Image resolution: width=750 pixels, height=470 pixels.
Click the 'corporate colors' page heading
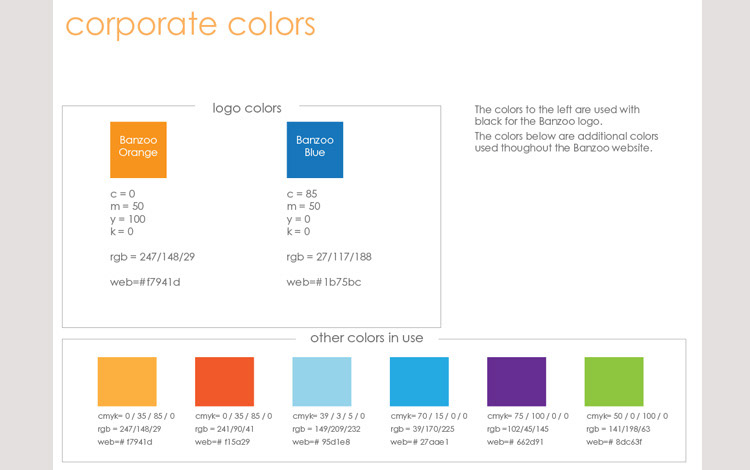click(x=190, y=24)
